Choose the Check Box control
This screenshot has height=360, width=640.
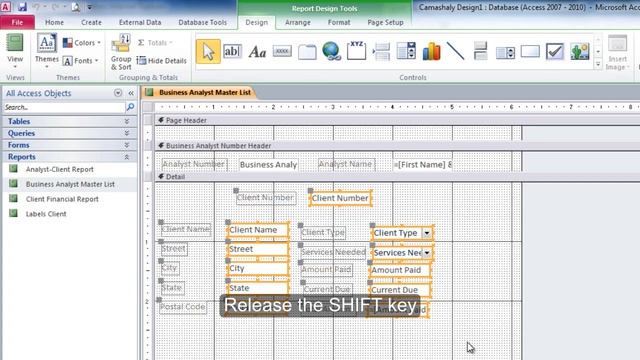[555, 51]
